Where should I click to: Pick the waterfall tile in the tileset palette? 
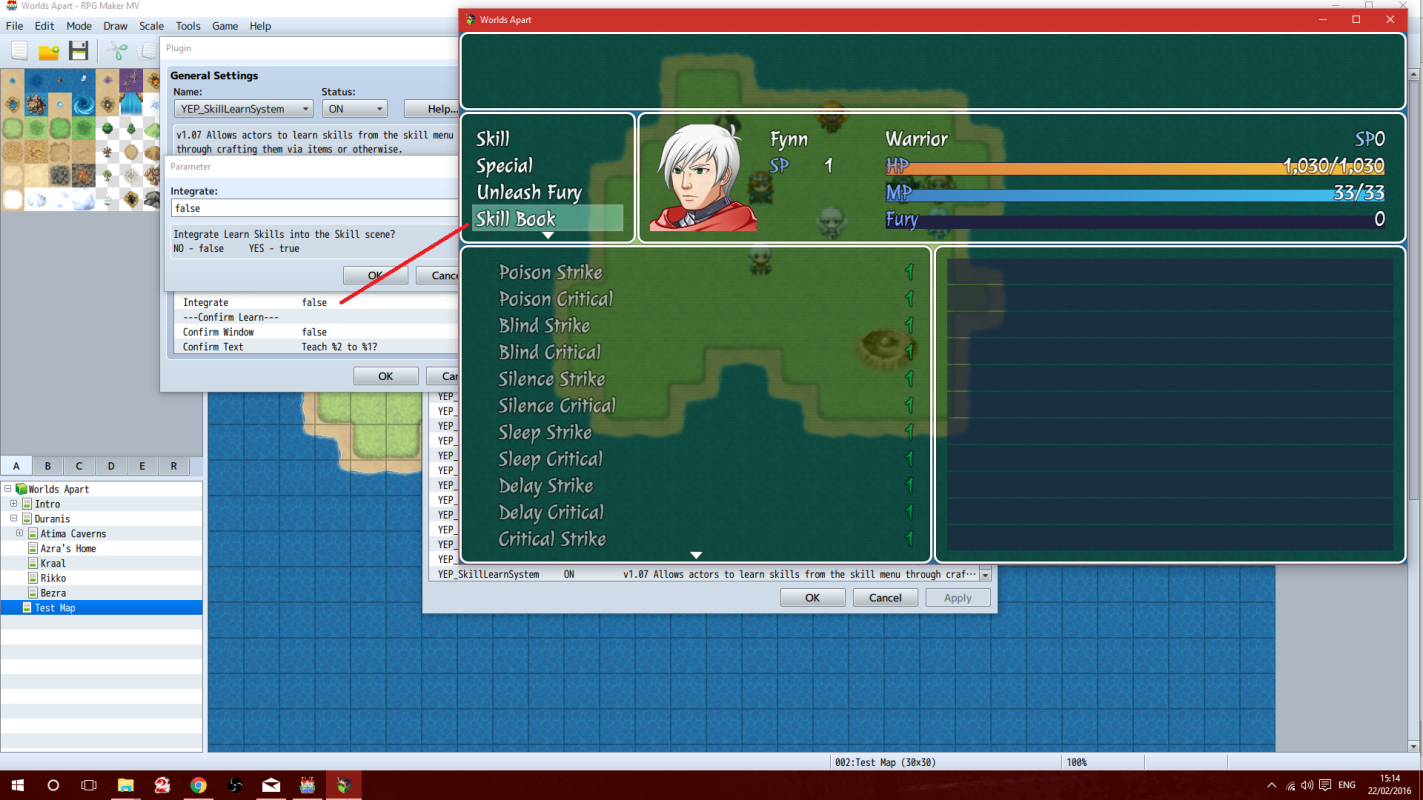(x=131, y=103)
